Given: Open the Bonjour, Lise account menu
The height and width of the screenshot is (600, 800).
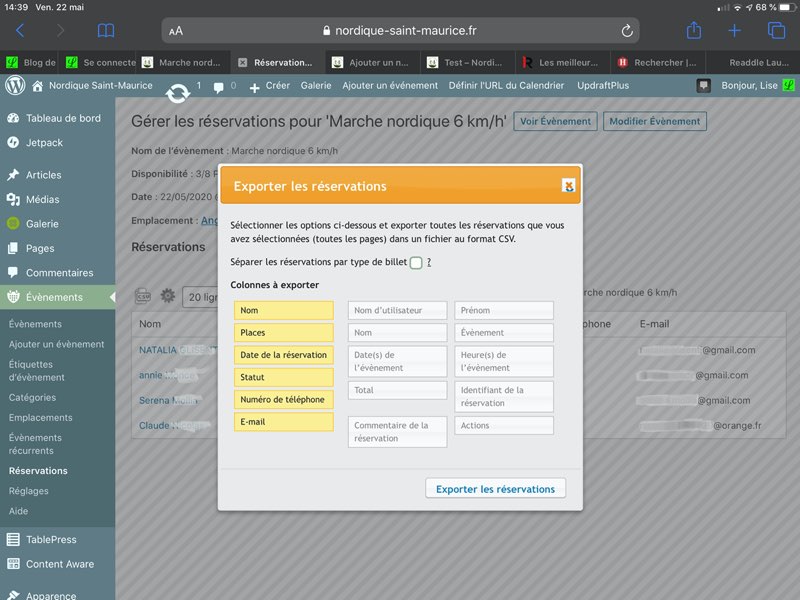Looking at the screenshot, I should pos(746,86).
